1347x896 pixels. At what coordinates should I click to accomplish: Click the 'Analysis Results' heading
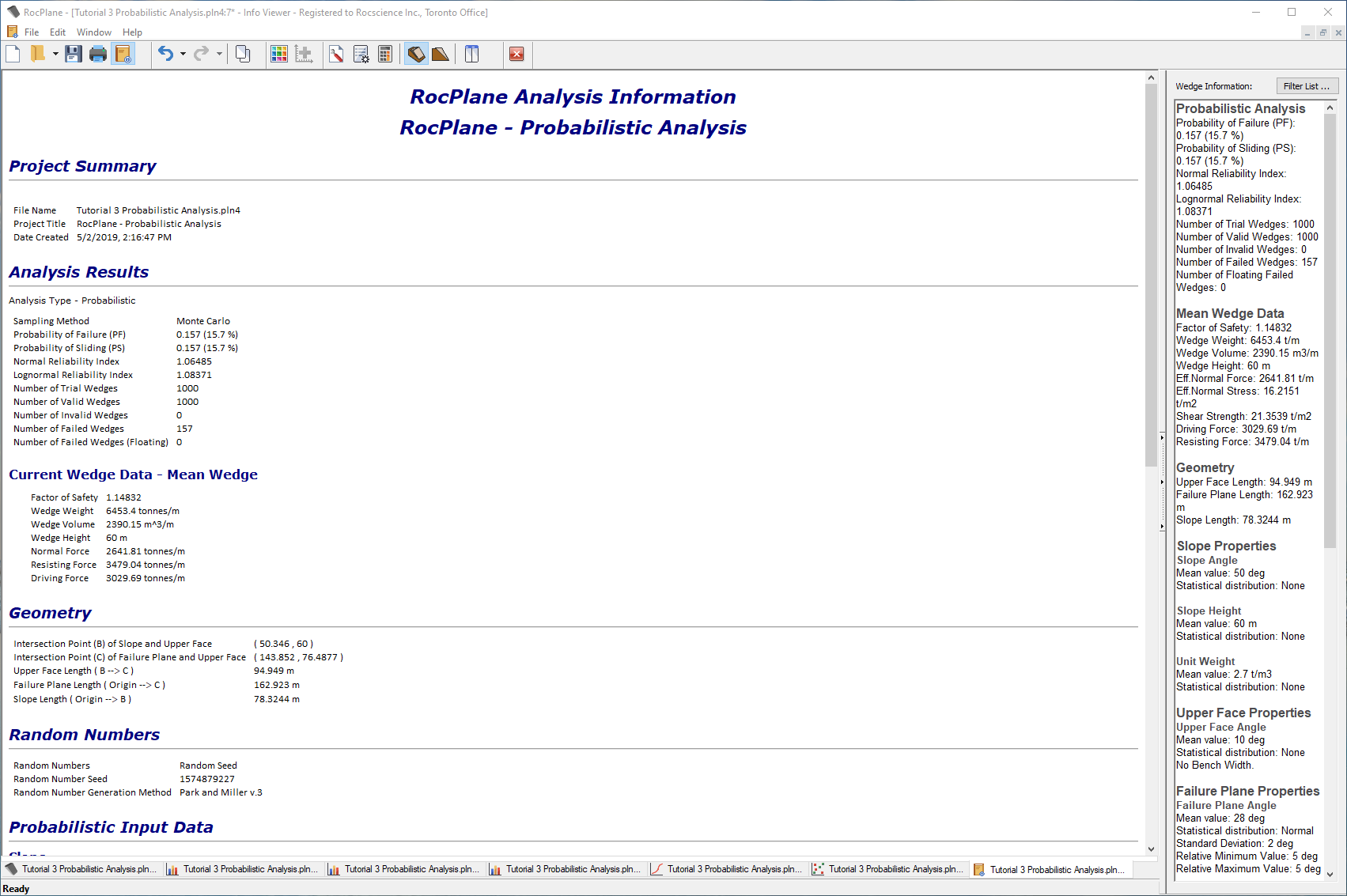[x=78, y=272]
